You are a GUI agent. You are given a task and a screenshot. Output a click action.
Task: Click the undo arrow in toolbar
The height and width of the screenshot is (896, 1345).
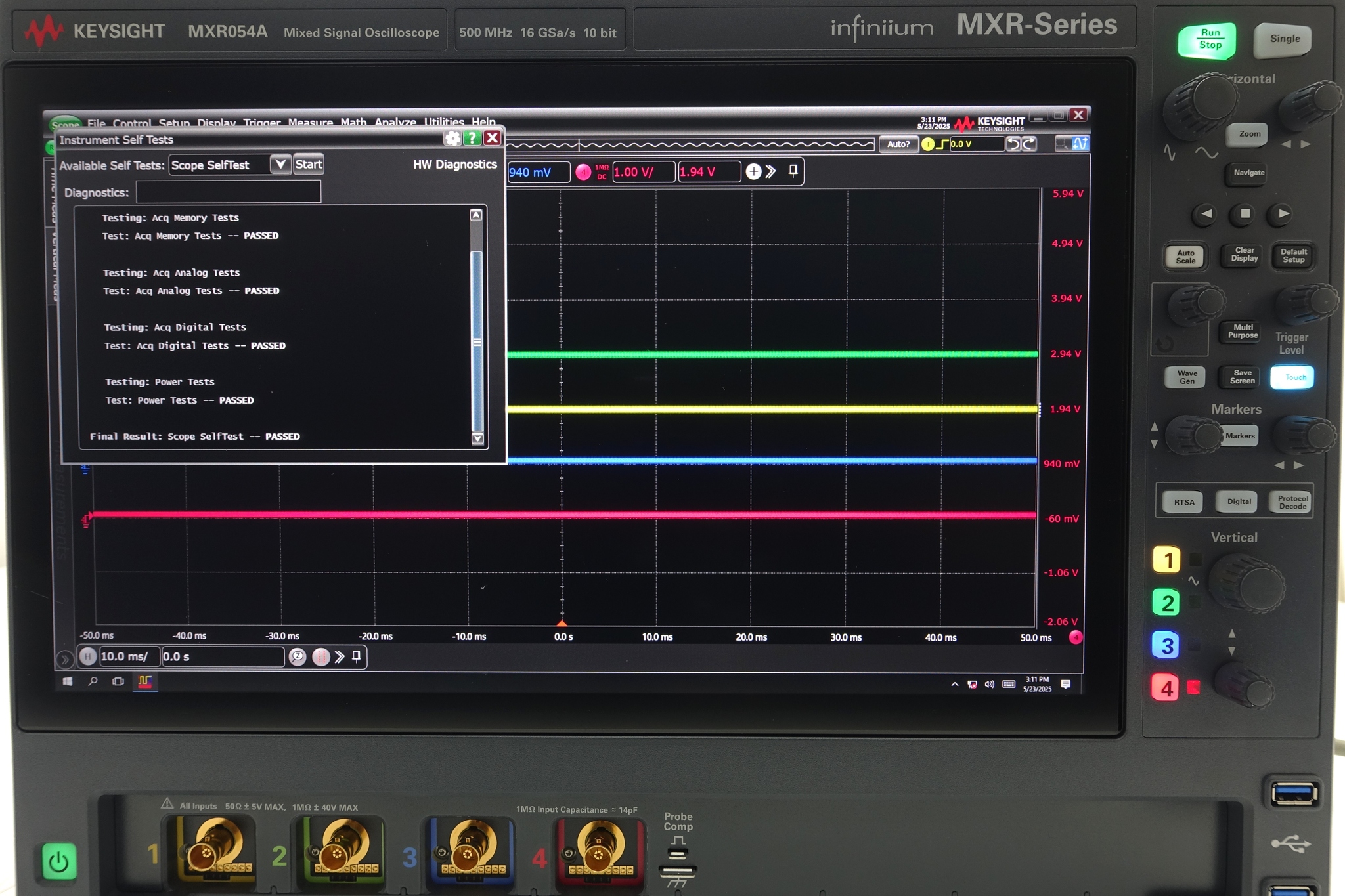coord(1014,144)
